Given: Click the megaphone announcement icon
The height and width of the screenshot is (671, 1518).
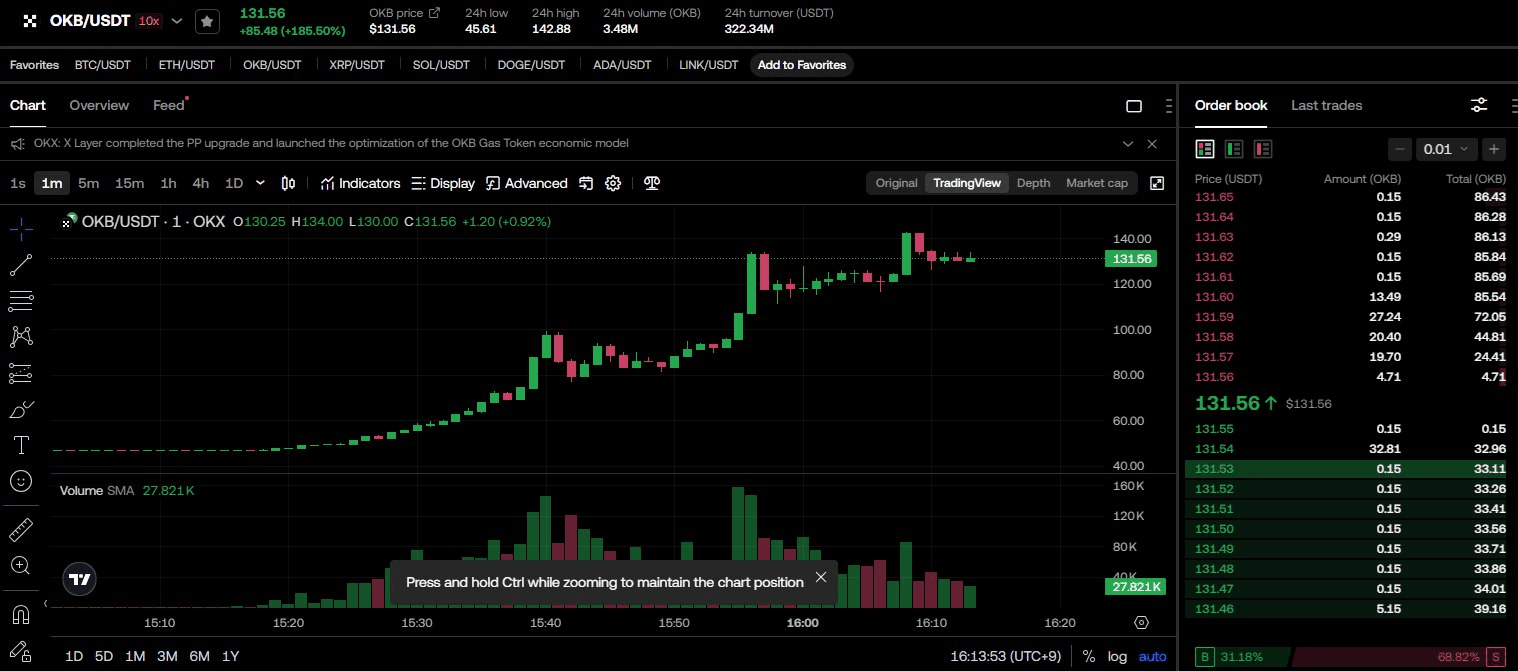Looking at the screenshot, I should pyautogui.click(x=18, y=144).
